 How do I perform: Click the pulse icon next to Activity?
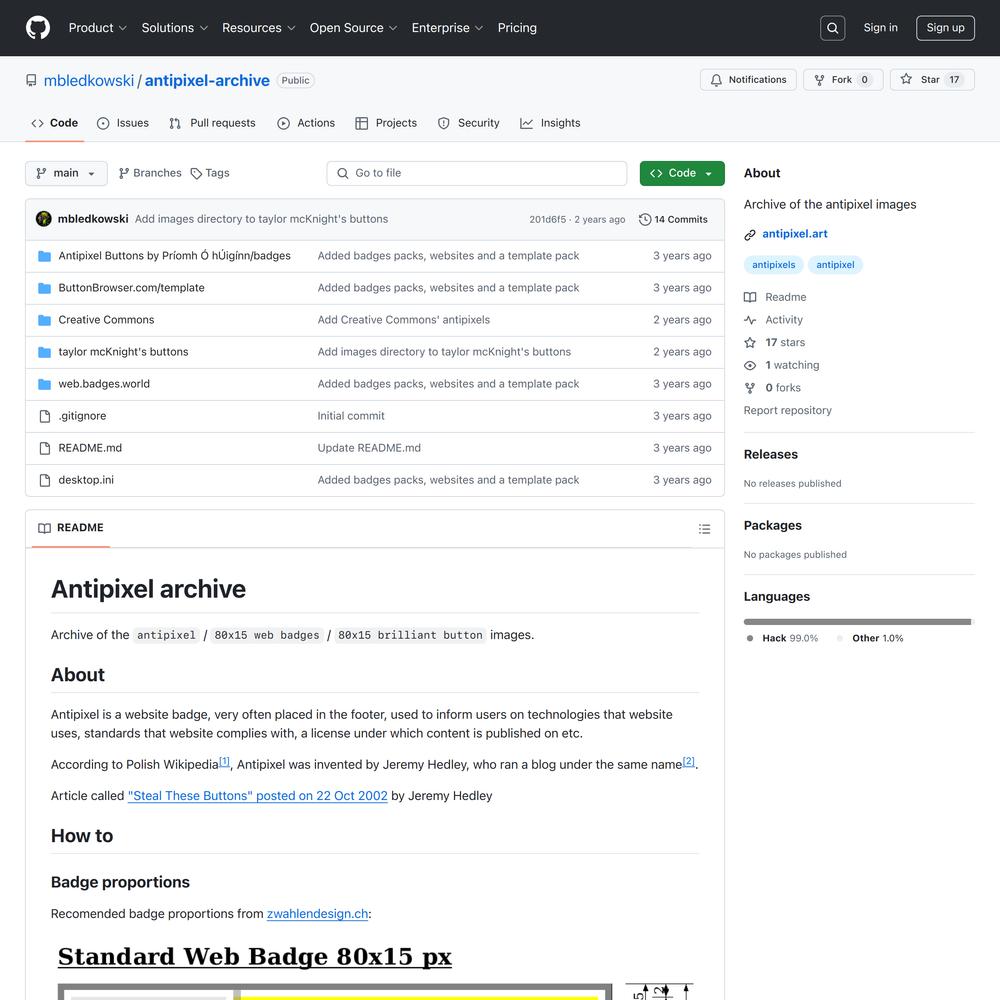pyautogui.click(x=750, y=320)
